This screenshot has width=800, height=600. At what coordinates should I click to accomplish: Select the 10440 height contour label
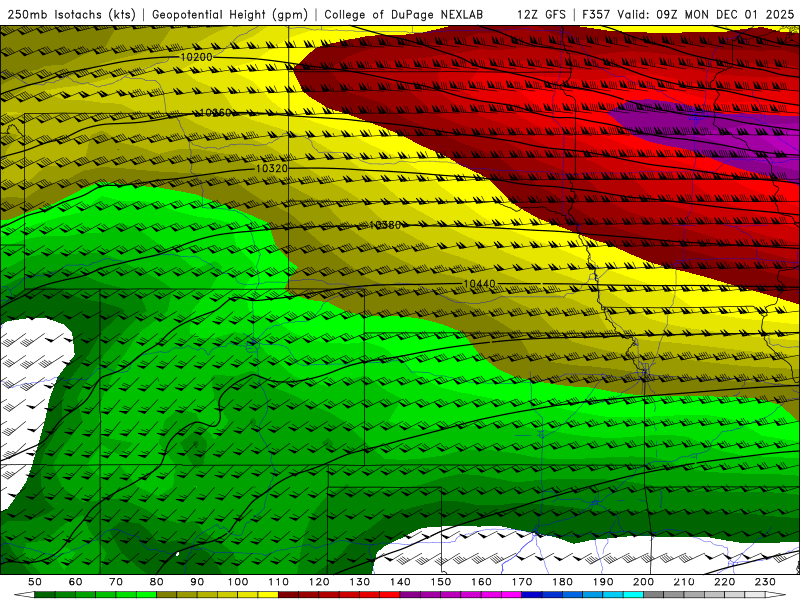pyautogui.click(x=479, y=284)
